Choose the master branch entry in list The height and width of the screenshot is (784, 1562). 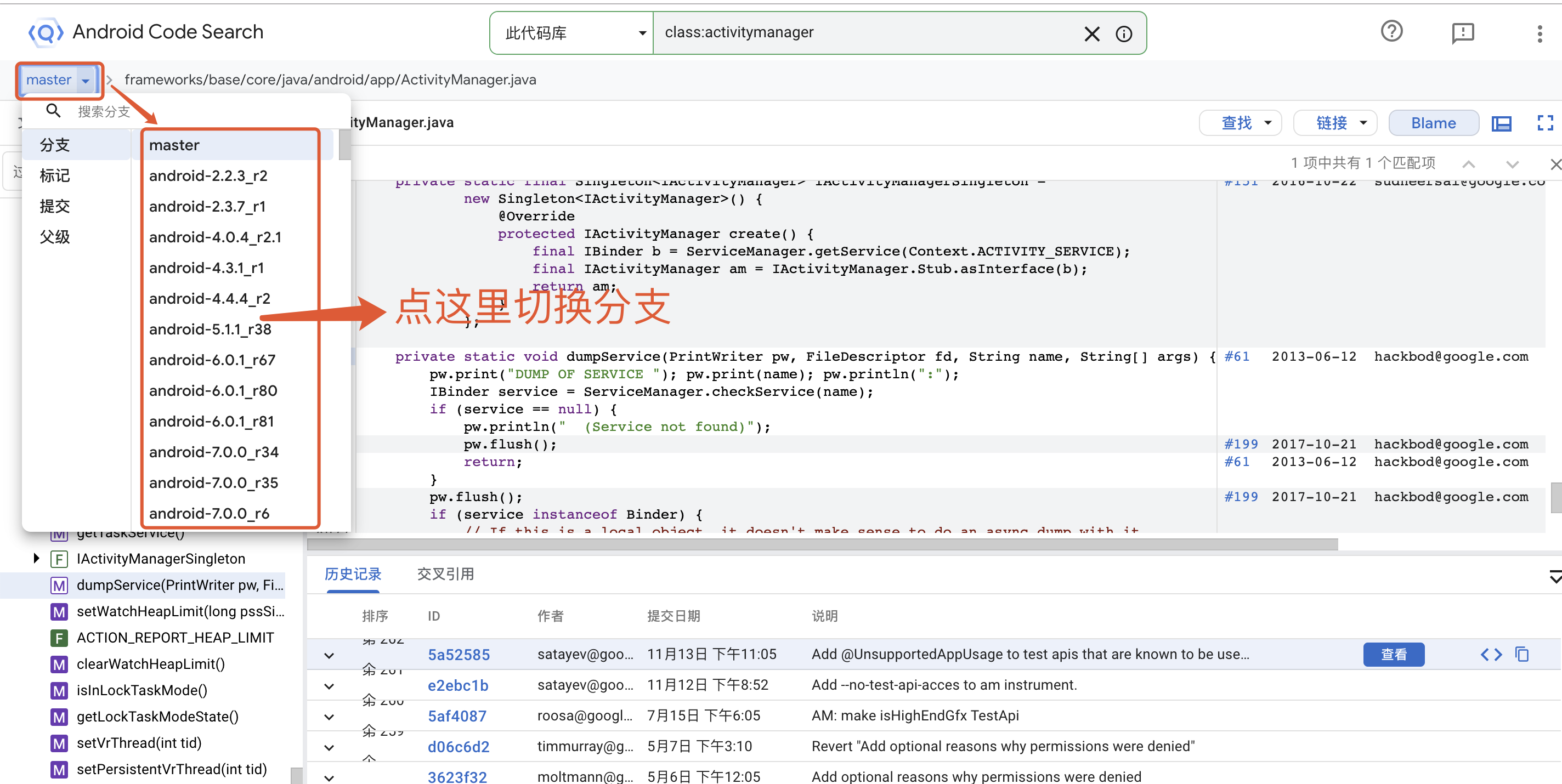231,145
